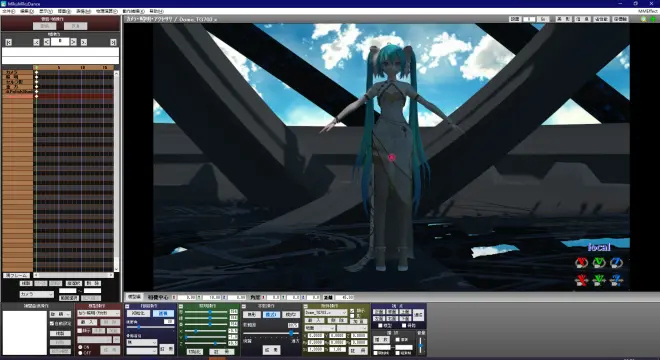This screenshot has height=360, width=660.
Task: Collapse the self-shadow operation panel
Action: 244,306
